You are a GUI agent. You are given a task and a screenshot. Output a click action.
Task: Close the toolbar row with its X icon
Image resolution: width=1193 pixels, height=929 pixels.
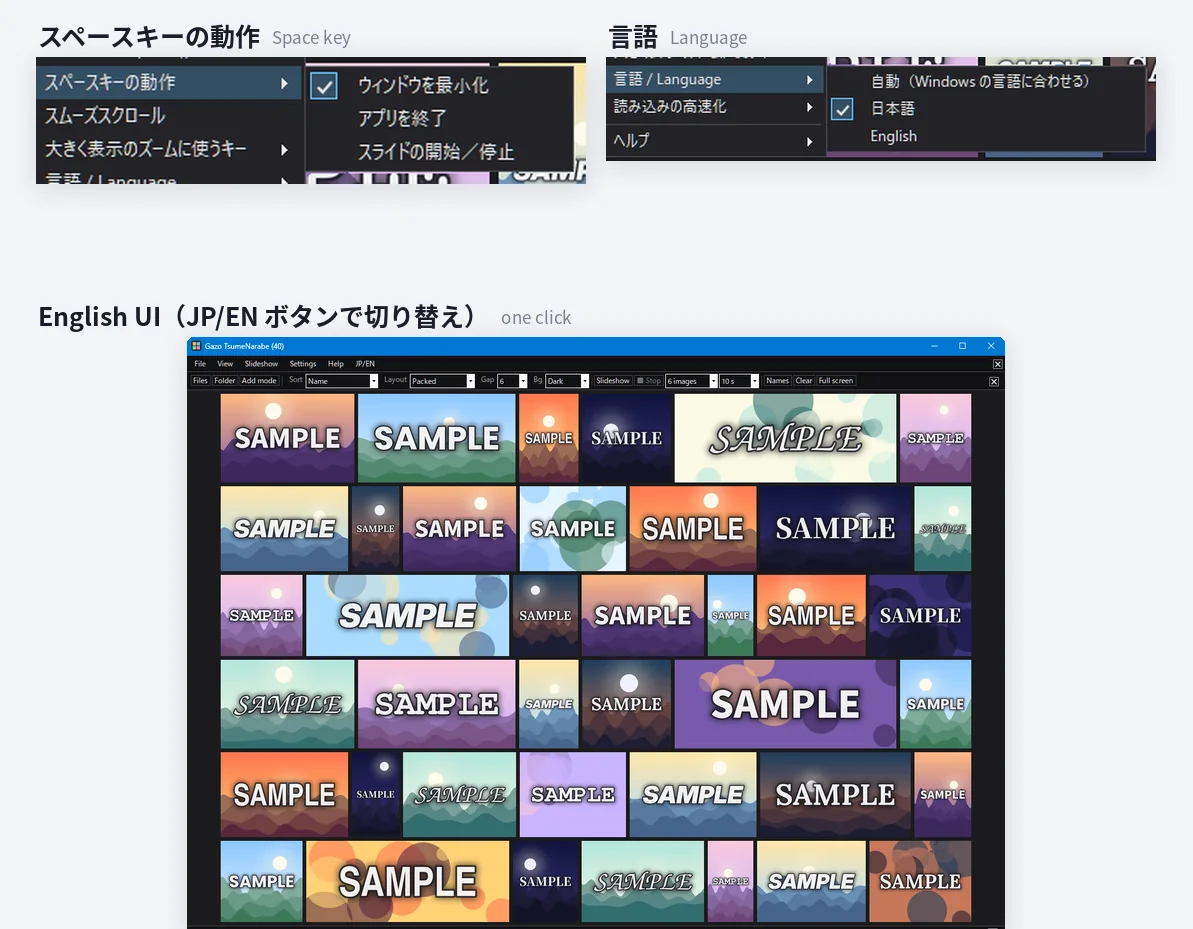(994, 381)
